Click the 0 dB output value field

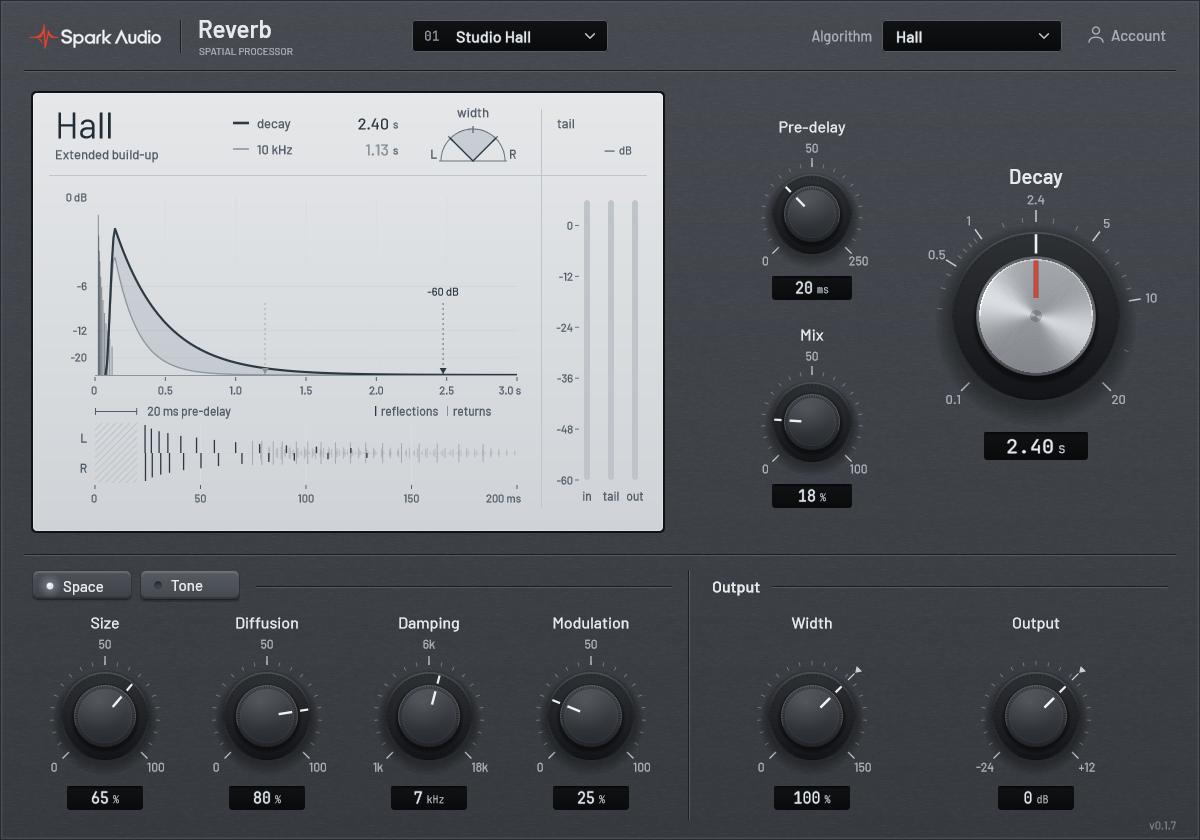pyautogui.click(x=1035, y=798)
